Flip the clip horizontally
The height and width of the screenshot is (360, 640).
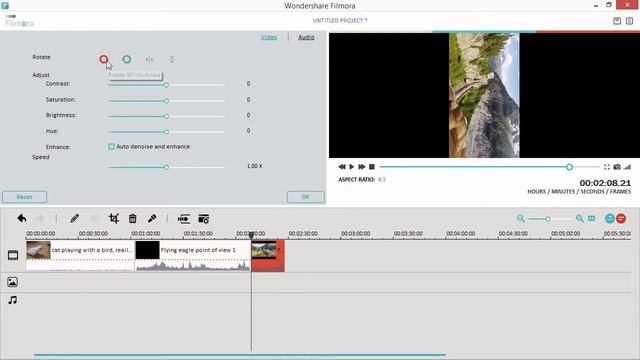(149, 60)
